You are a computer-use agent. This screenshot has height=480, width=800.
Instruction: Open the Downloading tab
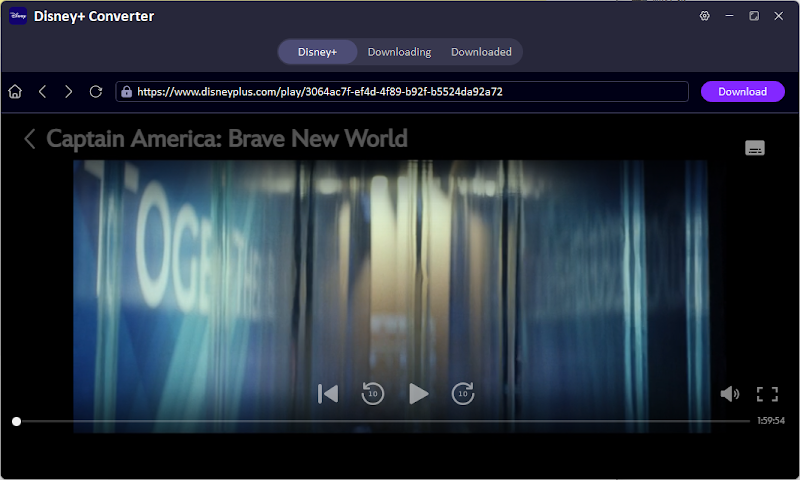[399, 52]
